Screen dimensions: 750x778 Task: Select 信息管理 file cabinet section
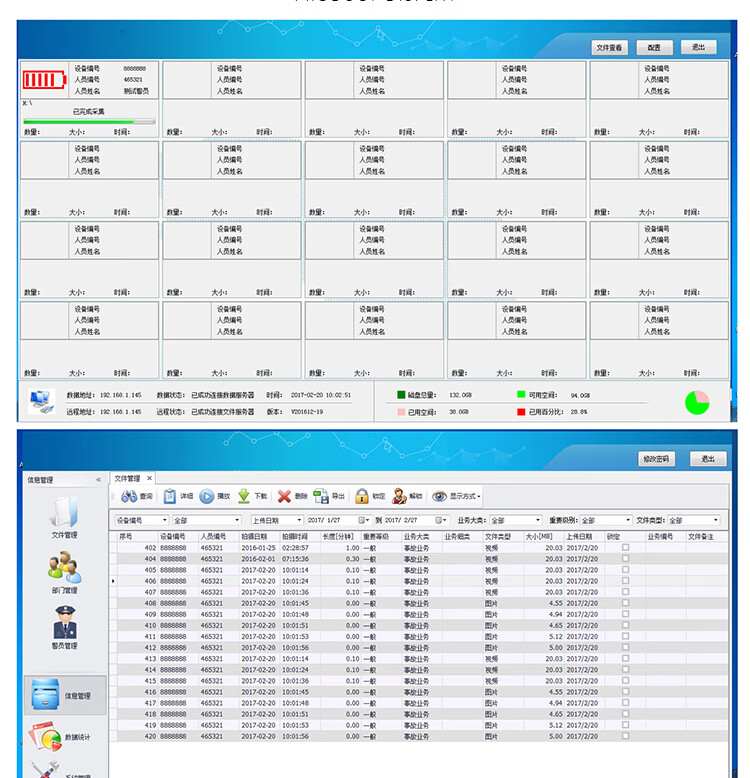point(64,695)
